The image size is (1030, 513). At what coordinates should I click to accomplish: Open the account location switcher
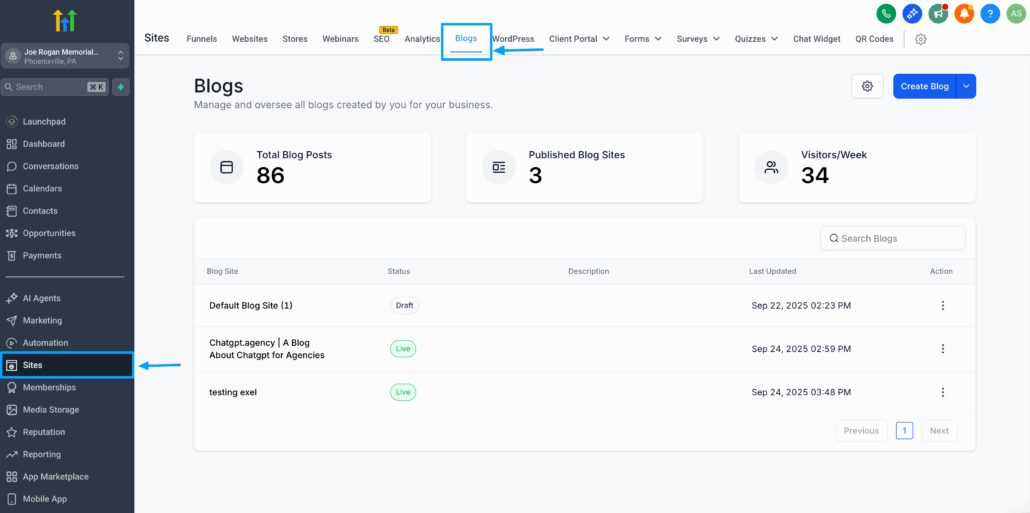pos(66,56)
